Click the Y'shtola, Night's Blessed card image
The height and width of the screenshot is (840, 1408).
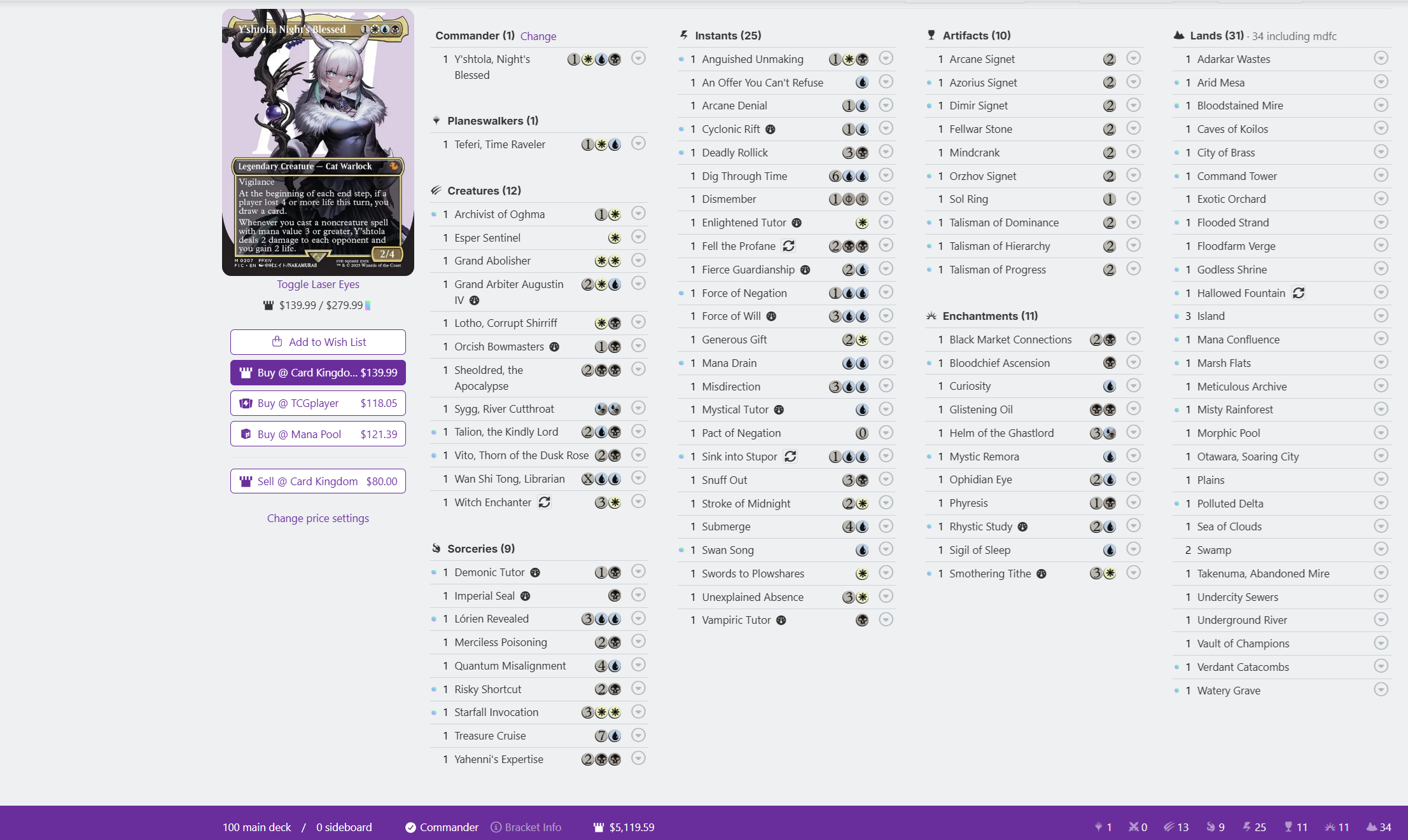[317, 142]
